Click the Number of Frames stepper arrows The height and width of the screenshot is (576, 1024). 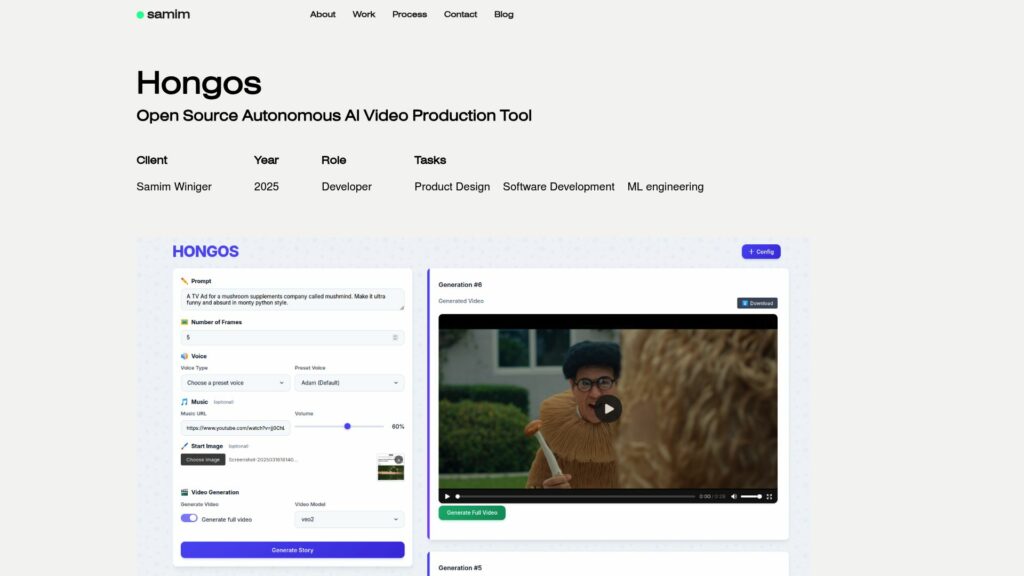point(395,338)
